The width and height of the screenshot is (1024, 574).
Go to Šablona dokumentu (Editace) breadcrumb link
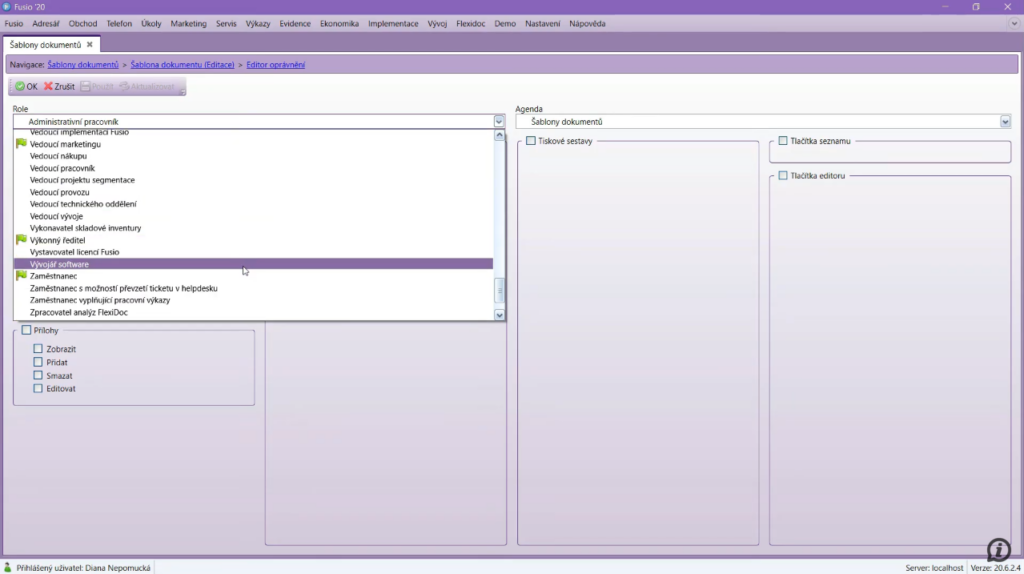tap(182, 65)
